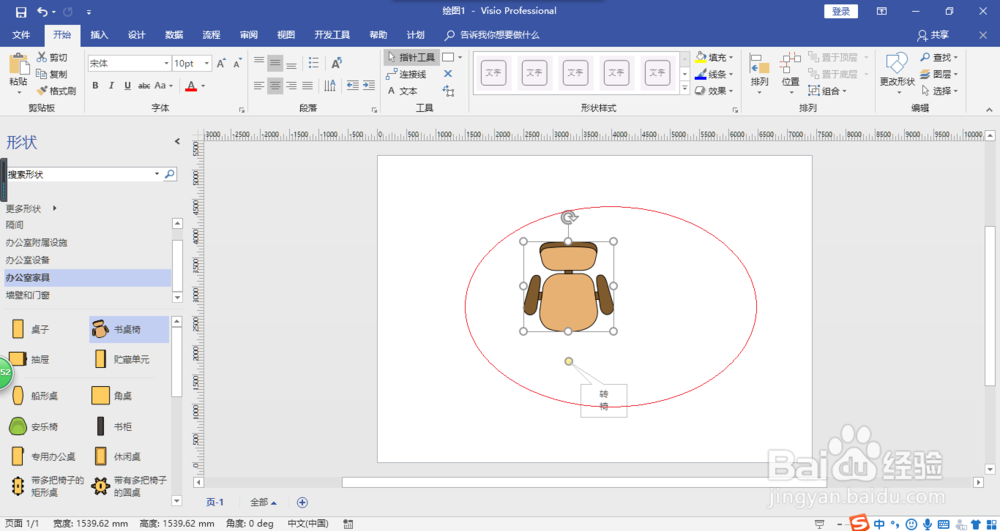
Task: Decrease indent in paragraph group
Action: tap(353, 85)
